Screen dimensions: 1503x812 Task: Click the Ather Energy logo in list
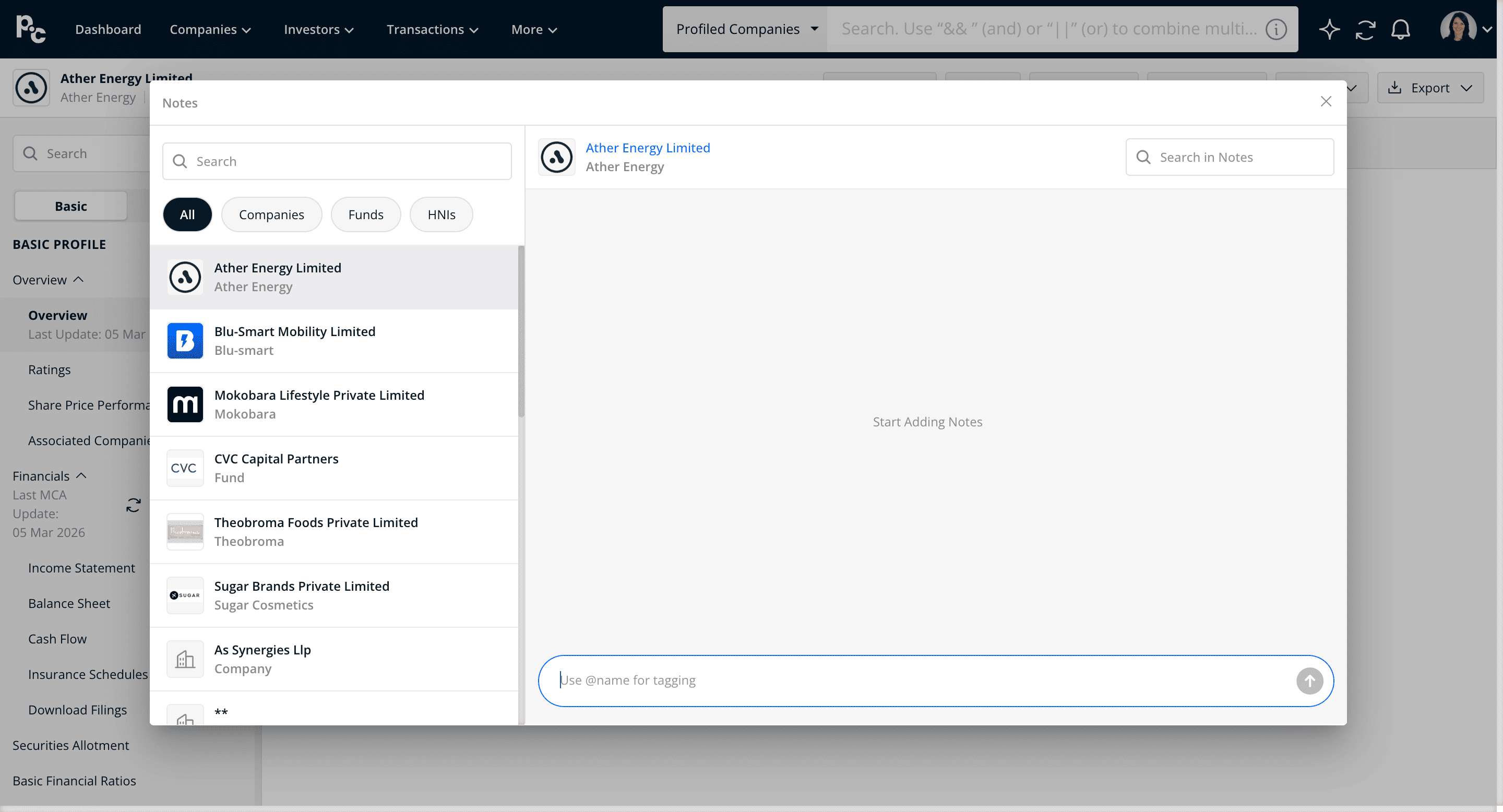tap(185, 277)
